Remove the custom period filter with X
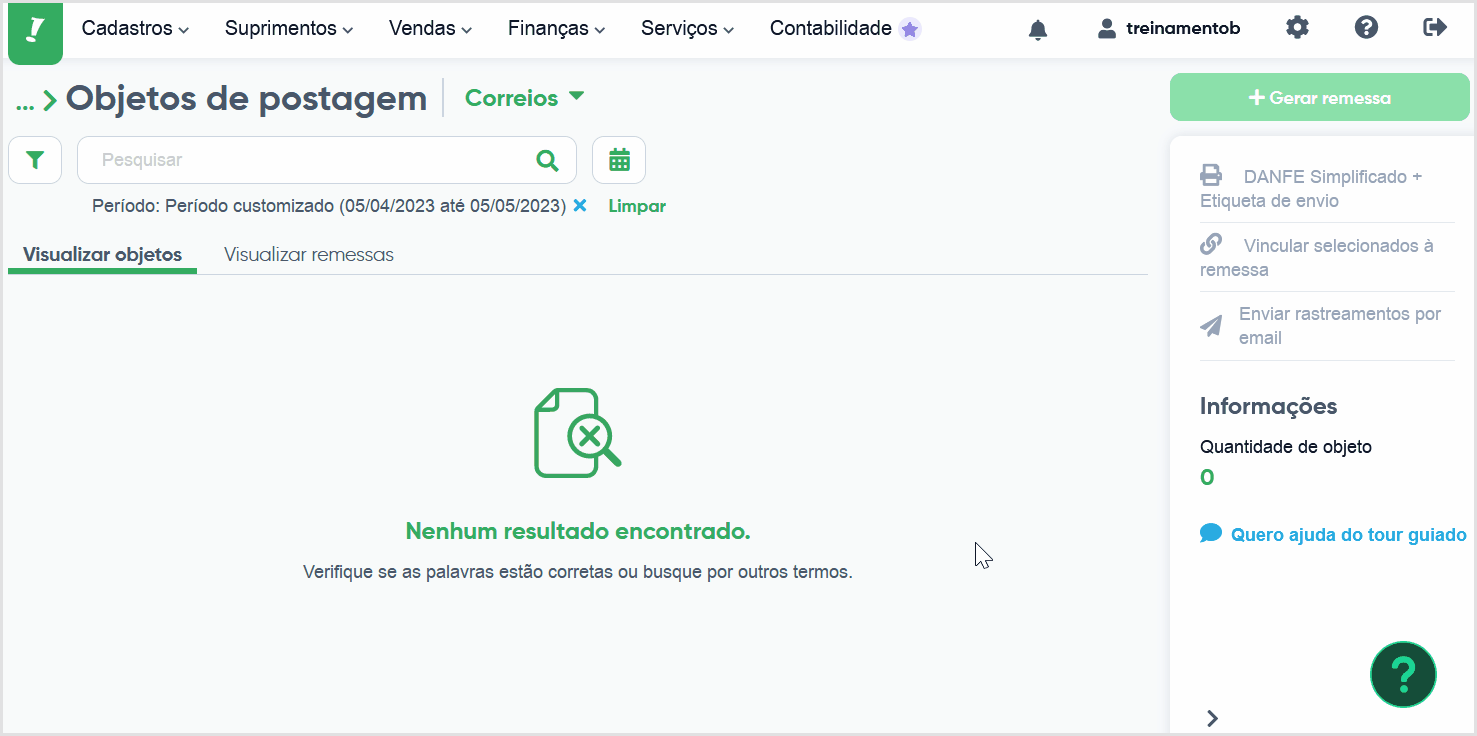This screenshot has height=736, width=1477. [579, 205]
